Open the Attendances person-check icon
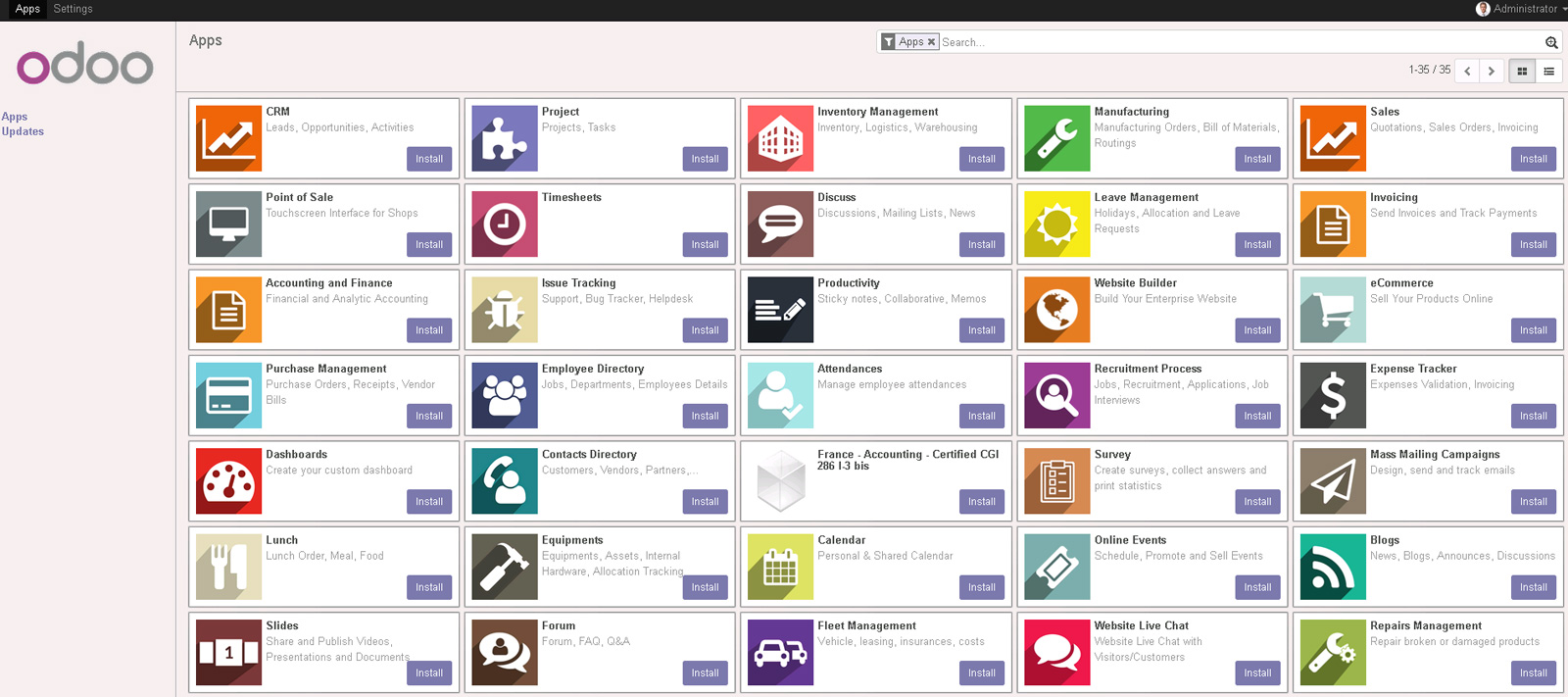1568x697 pixels. click(x=780, y=396)
